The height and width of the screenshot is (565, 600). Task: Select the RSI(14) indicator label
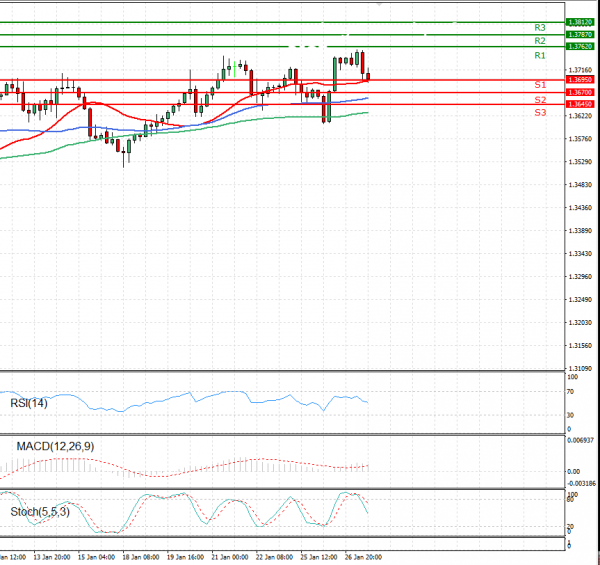pyautogui.click(x=29, y=403)
